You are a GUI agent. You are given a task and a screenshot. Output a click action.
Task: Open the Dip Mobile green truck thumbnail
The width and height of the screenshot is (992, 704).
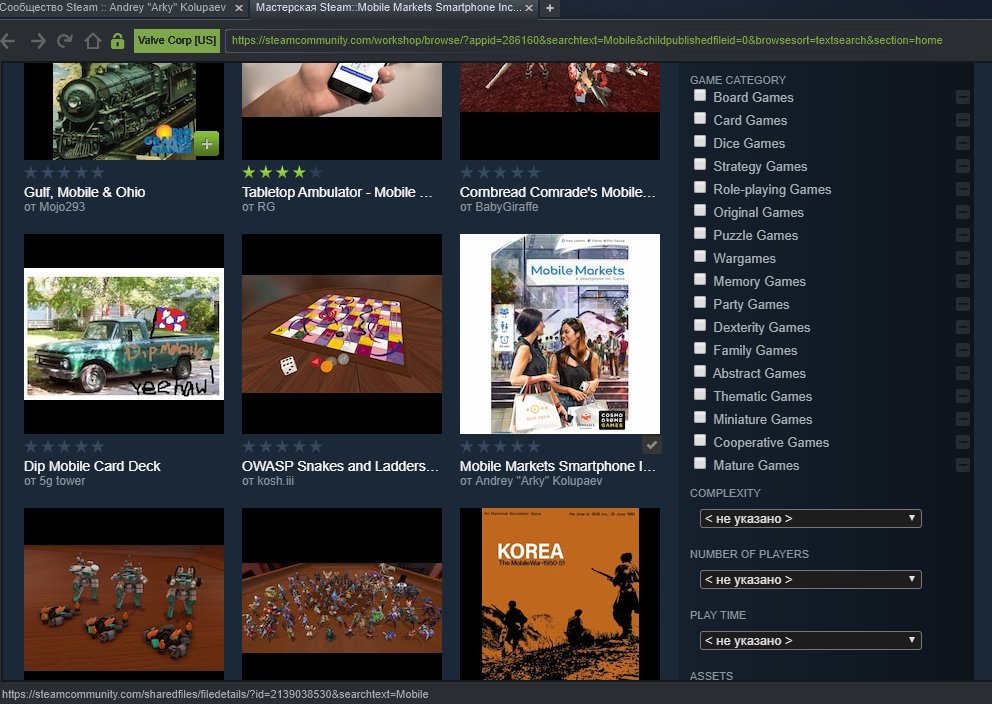[124, 334]
